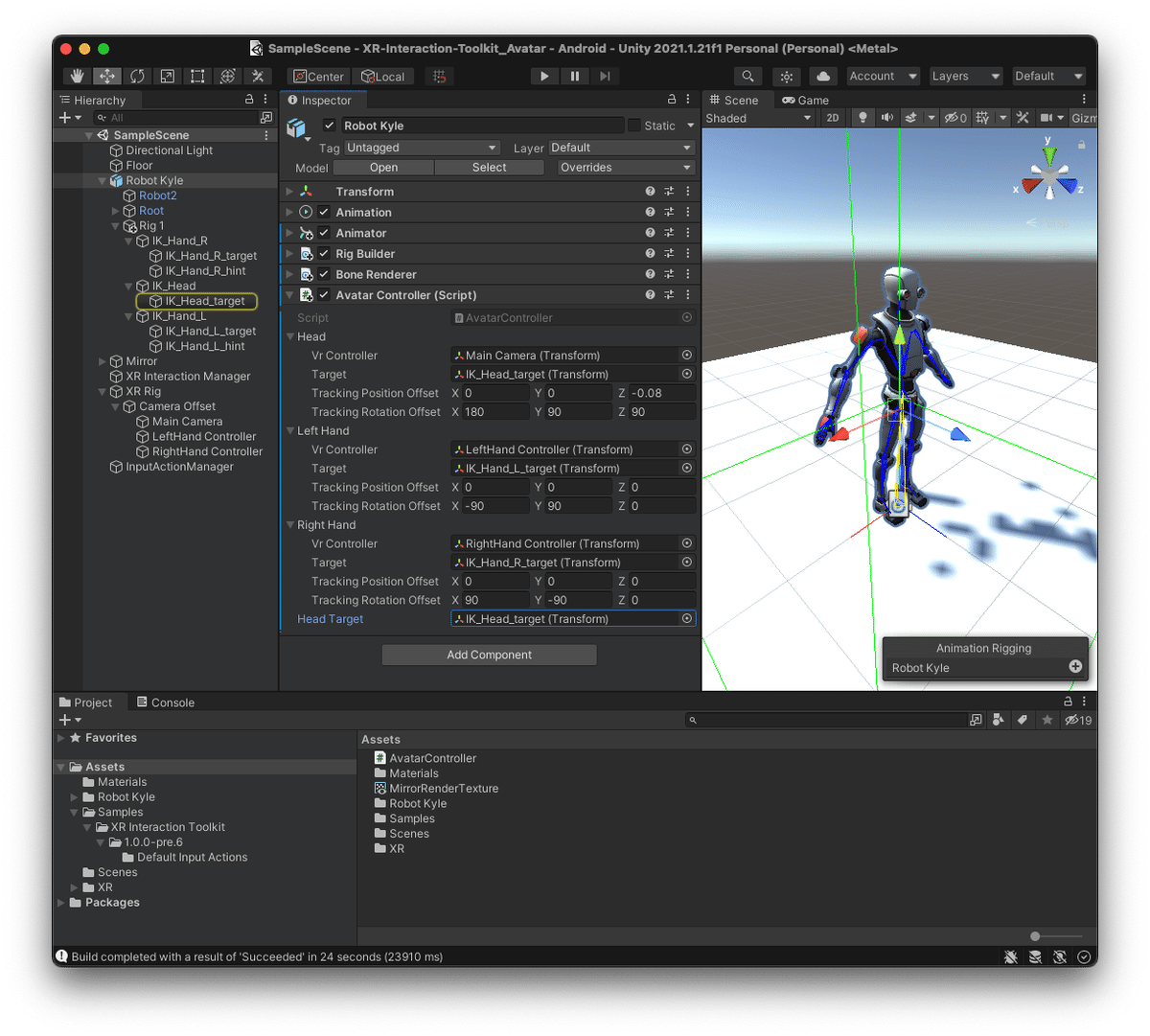Open the Shaded draw mode dropdown
Screen dimensions: 1150x1036
[758, 118]
